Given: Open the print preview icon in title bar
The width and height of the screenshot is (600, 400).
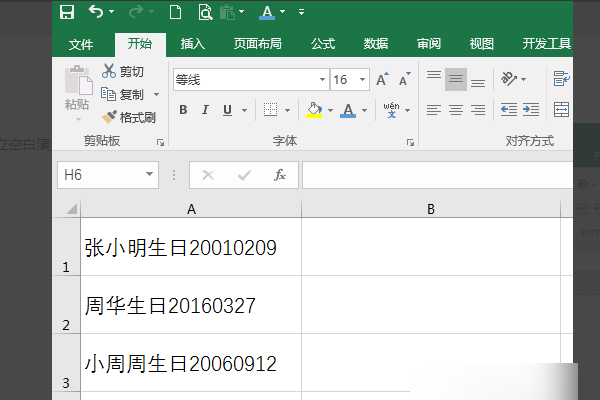Looking at the screenshot, I should (204, 13).
